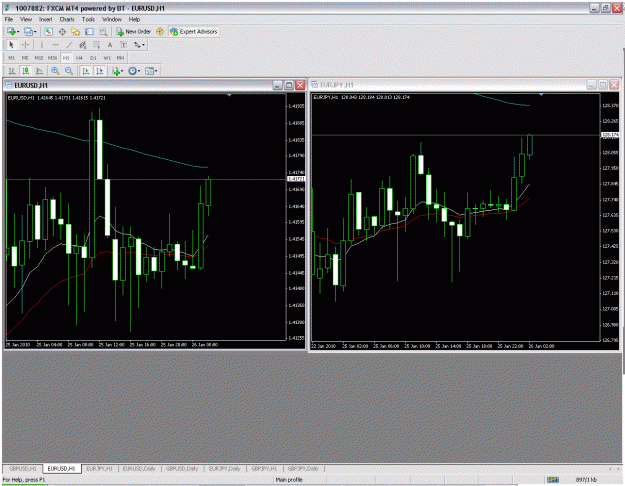
Task: Click the MetaEditor yellow diamond icon
Action: point(160,31)
